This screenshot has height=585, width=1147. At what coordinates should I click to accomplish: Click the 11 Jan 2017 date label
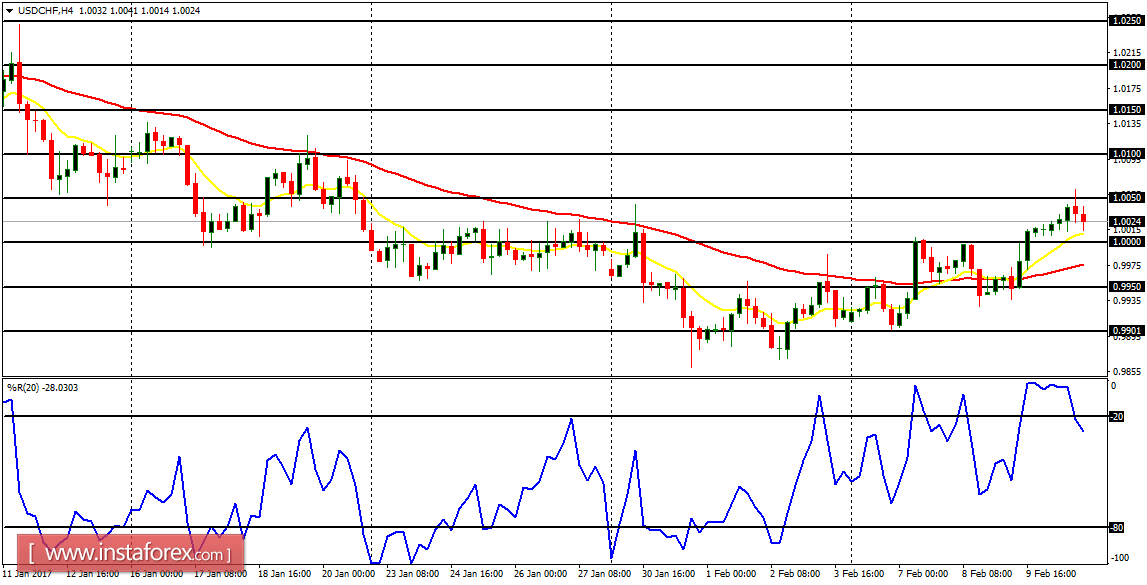26,575
